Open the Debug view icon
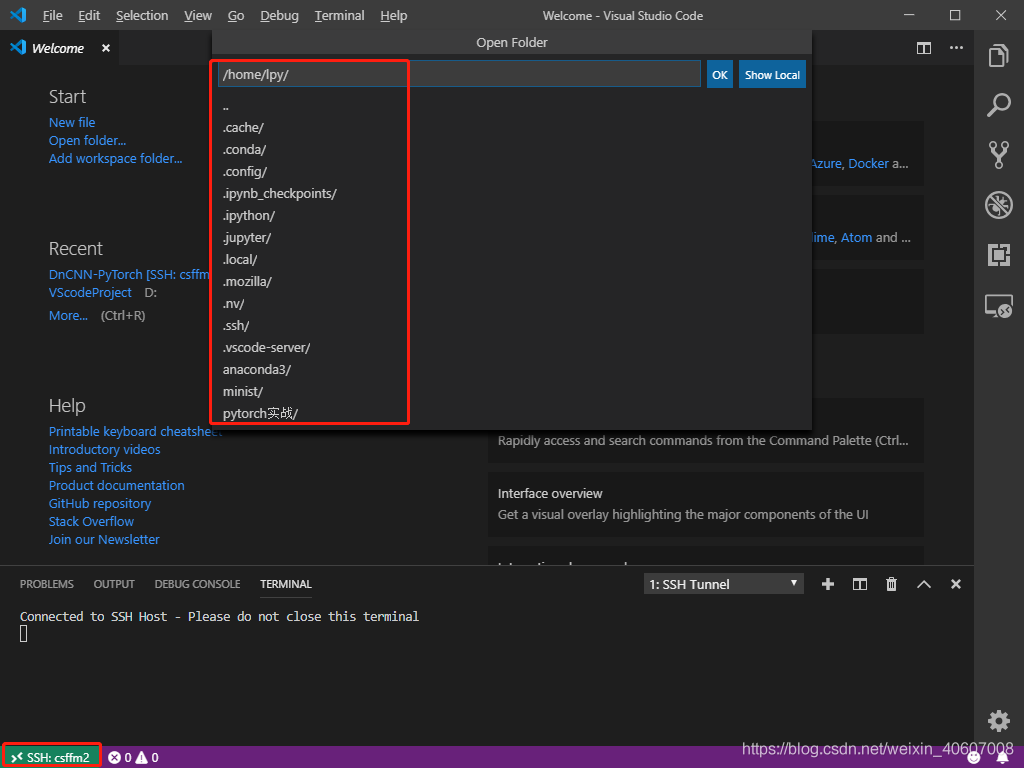Screen dimensions: 1024x768 pyautogui.click(x=998, y=205)
